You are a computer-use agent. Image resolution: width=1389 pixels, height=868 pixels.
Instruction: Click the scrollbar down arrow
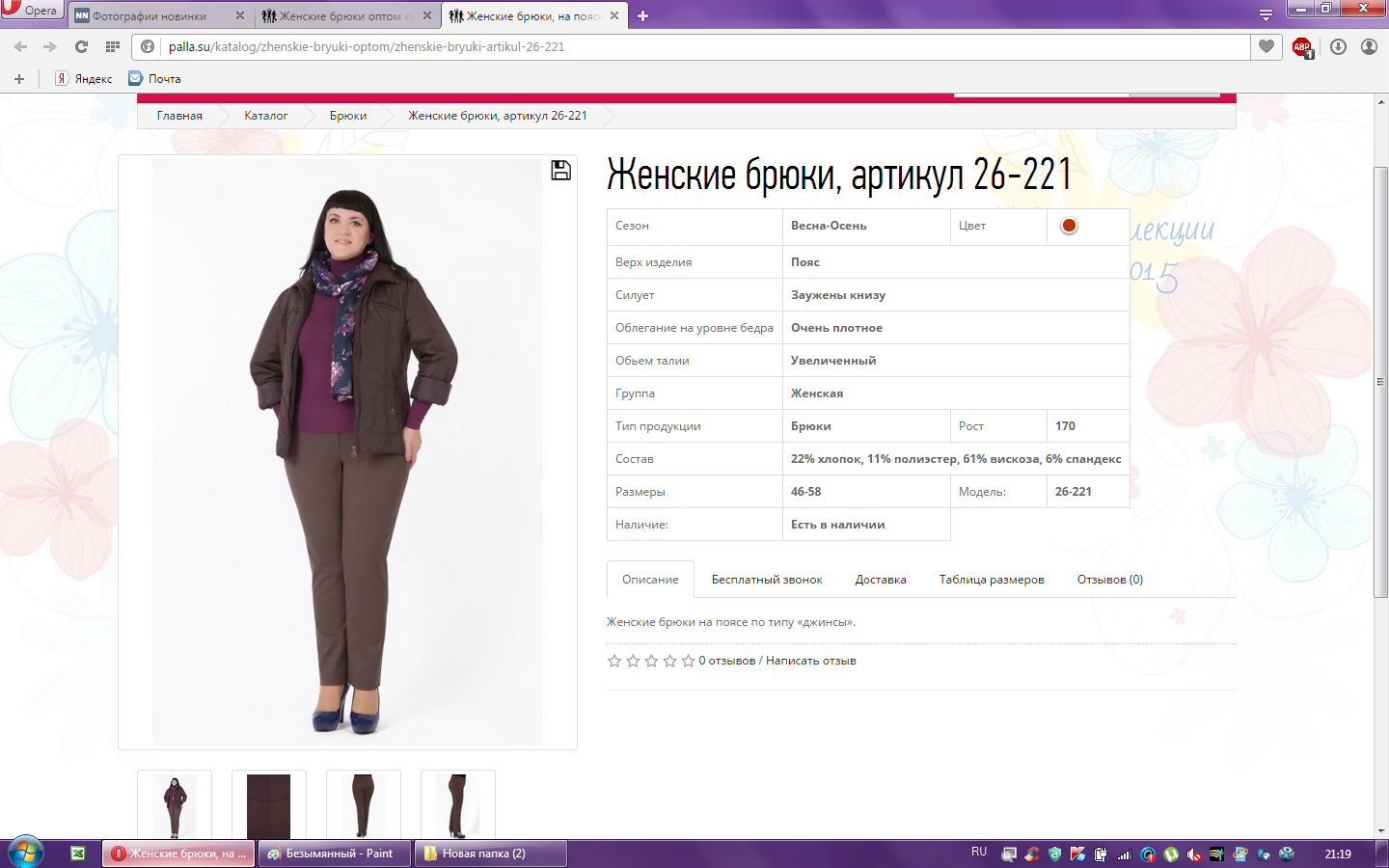click(x=1381, y=830)
